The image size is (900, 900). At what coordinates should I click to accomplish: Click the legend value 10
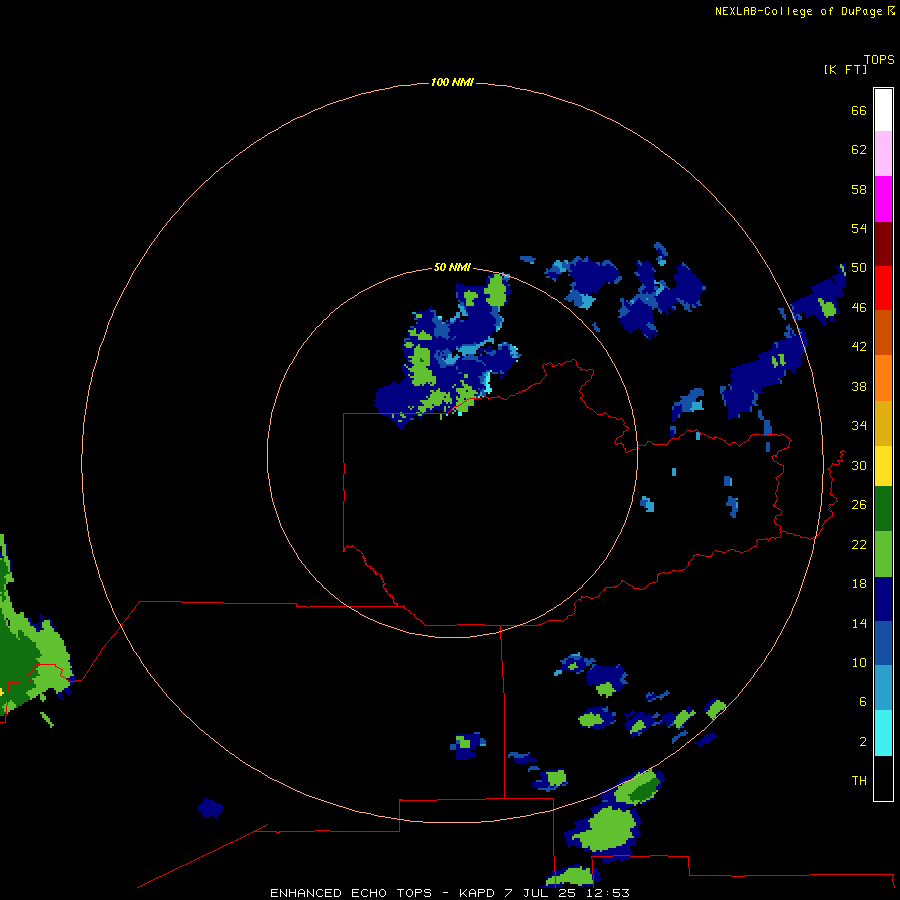click(859, 663)
